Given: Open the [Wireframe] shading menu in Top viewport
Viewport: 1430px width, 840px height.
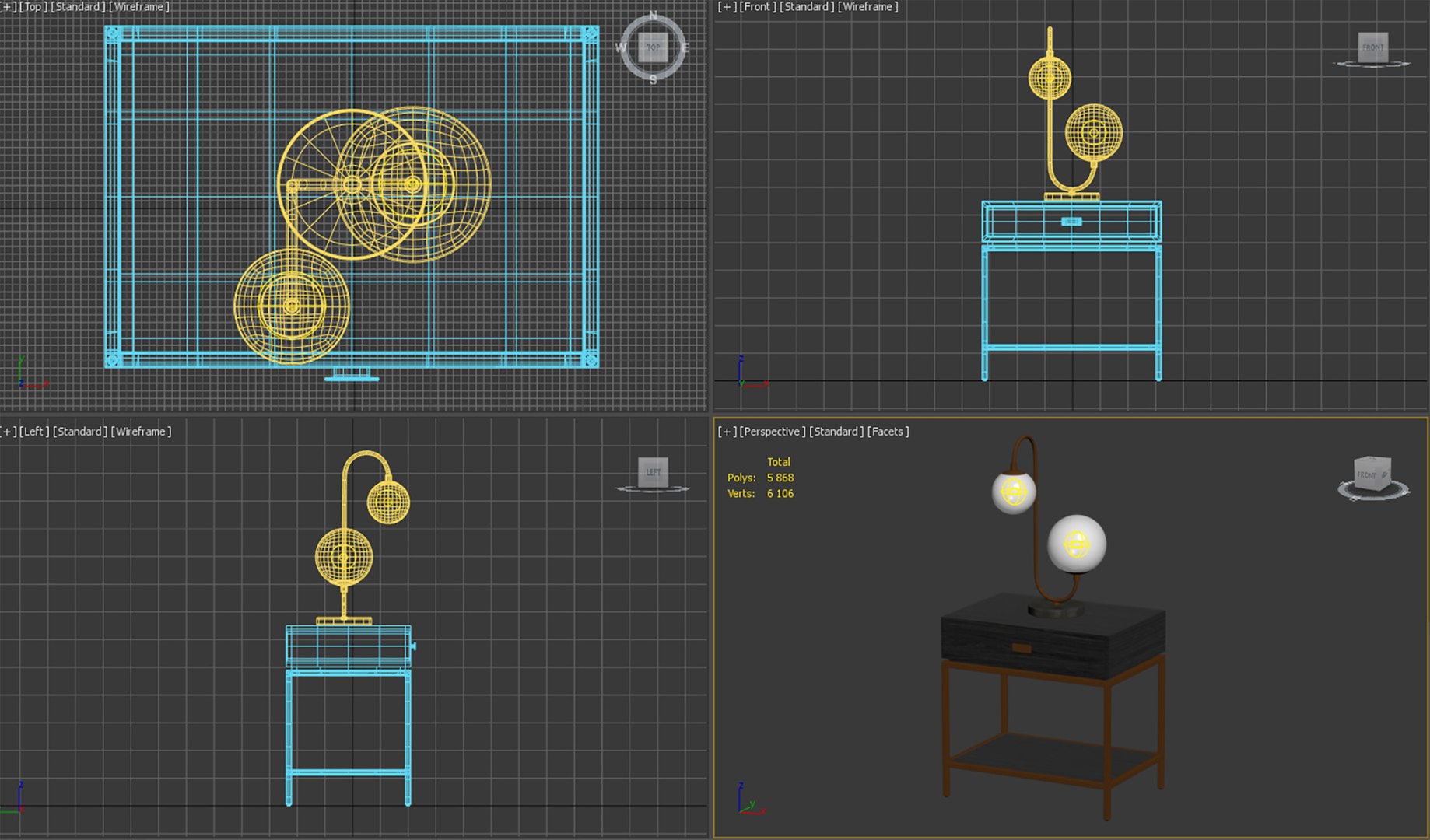Looking at the screenshot, I should pos(139,6).
